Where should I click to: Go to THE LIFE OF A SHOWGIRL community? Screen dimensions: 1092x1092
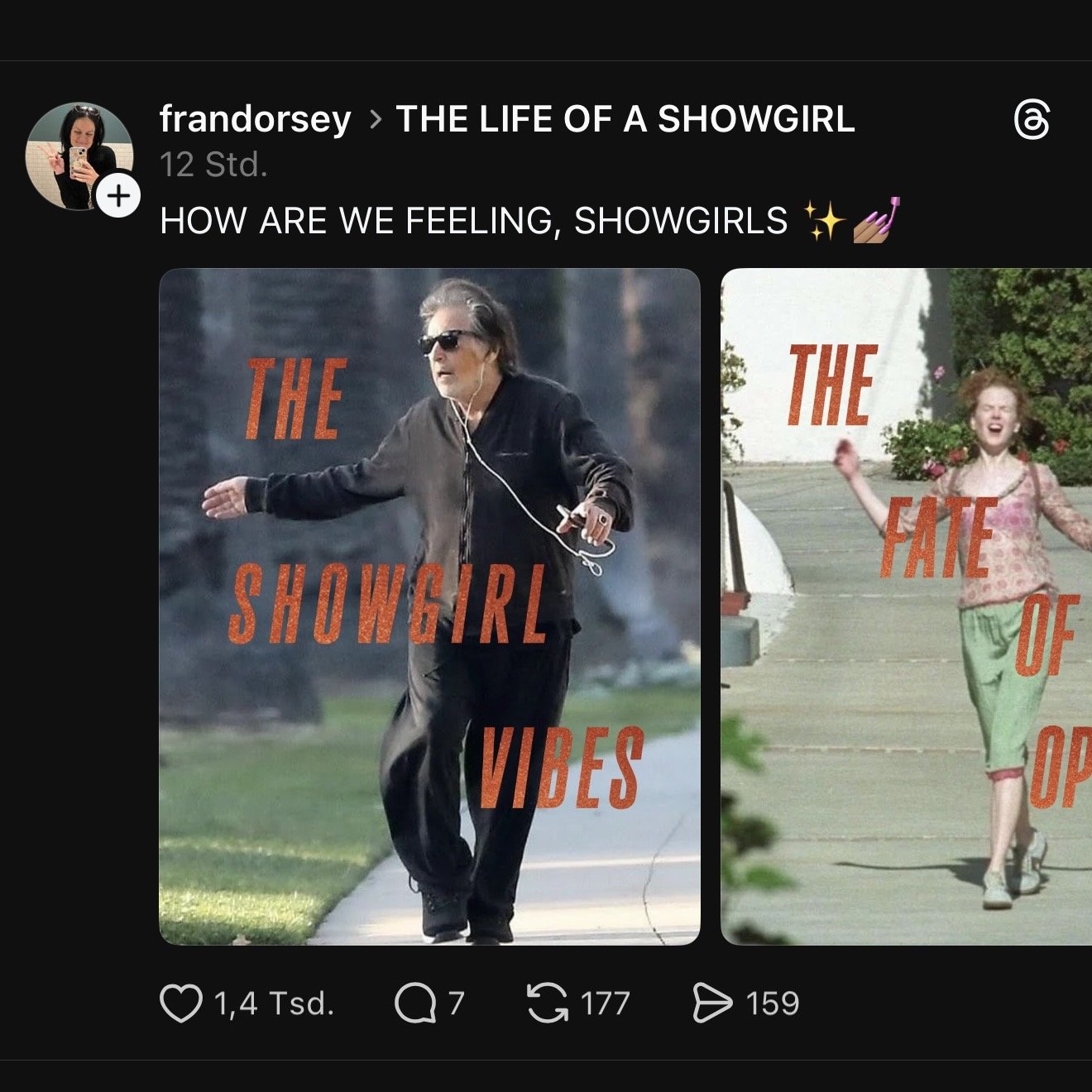tap(625, 119)
